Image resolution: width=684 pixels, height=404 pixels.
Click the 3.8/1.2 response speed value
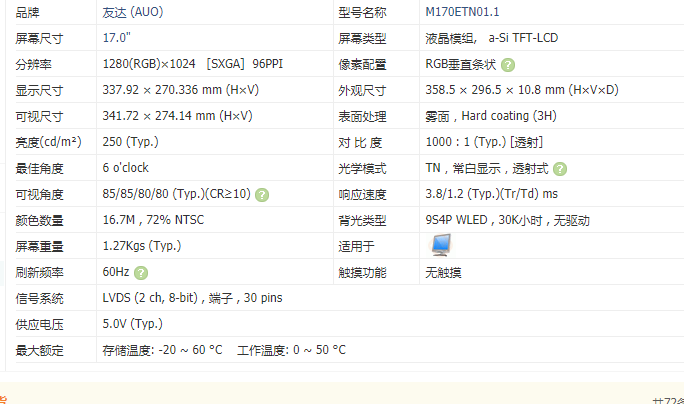491,194
